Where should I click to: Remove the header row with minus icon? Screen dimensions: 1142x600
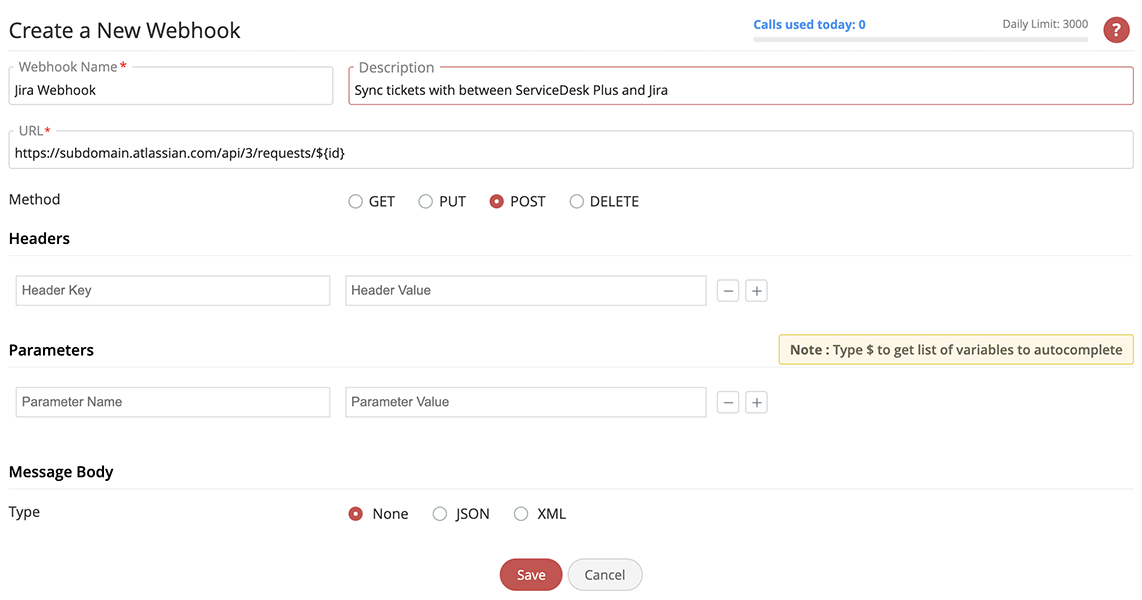[728, 291]
